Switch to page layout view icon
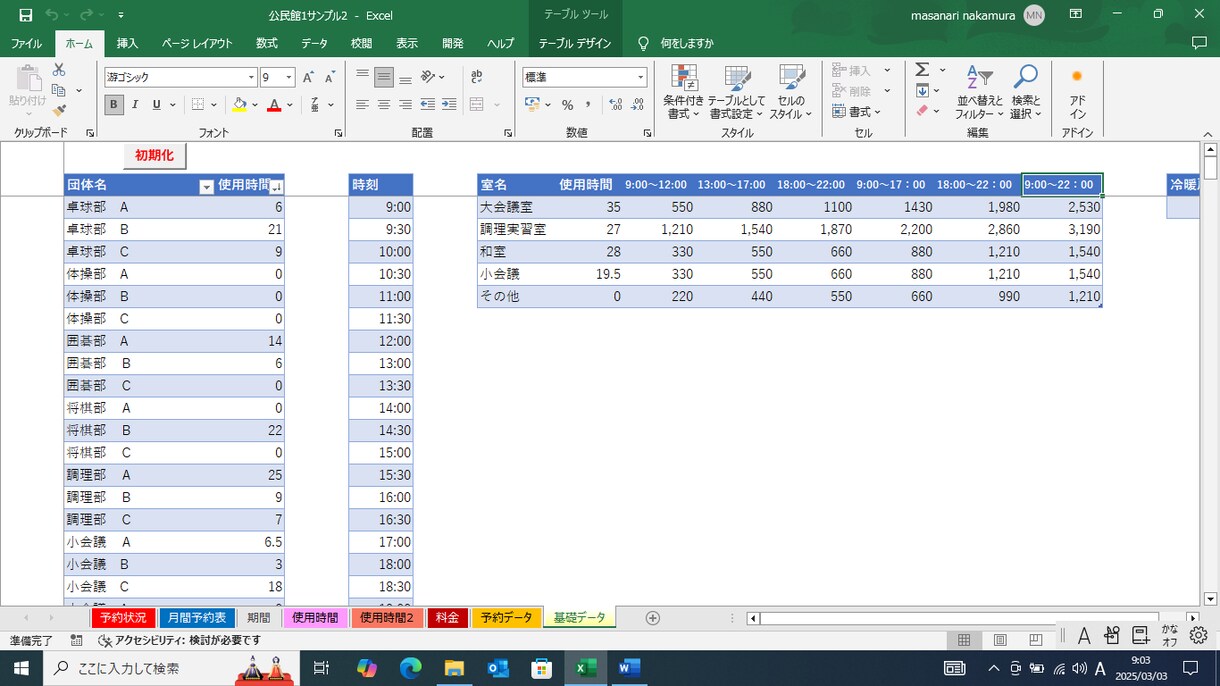This screenshot has height=686, width=1220. 1000,640
